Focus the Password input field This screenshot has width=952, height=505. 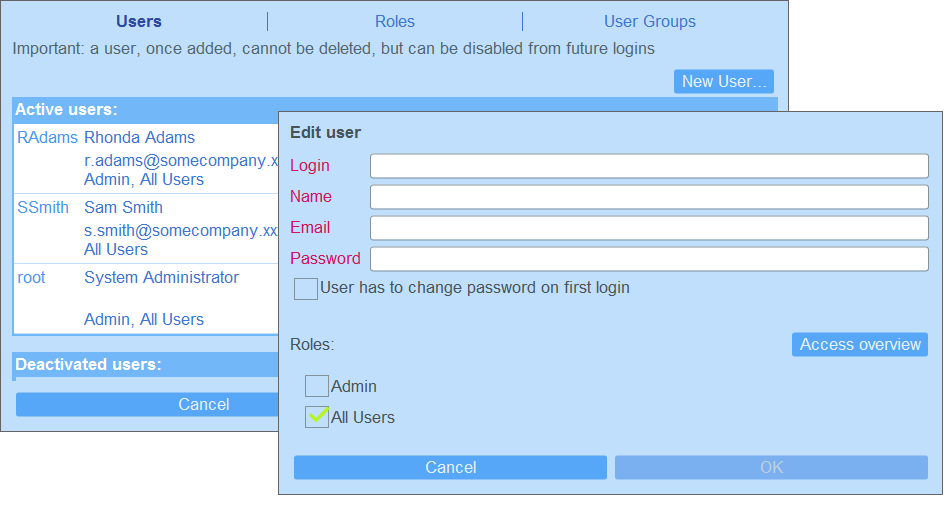648,259
